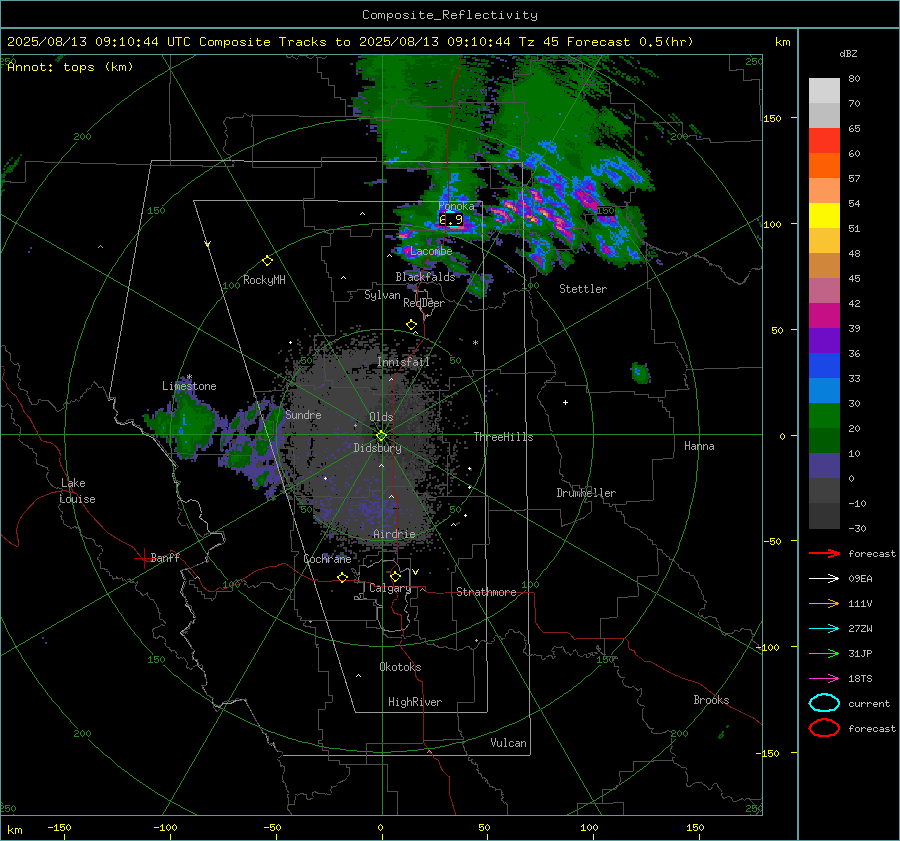The width and height of the screenshot is (900, 841).
Task: Click the yellow diamond marker near RockyMH
Action: (x=267, y=261)
